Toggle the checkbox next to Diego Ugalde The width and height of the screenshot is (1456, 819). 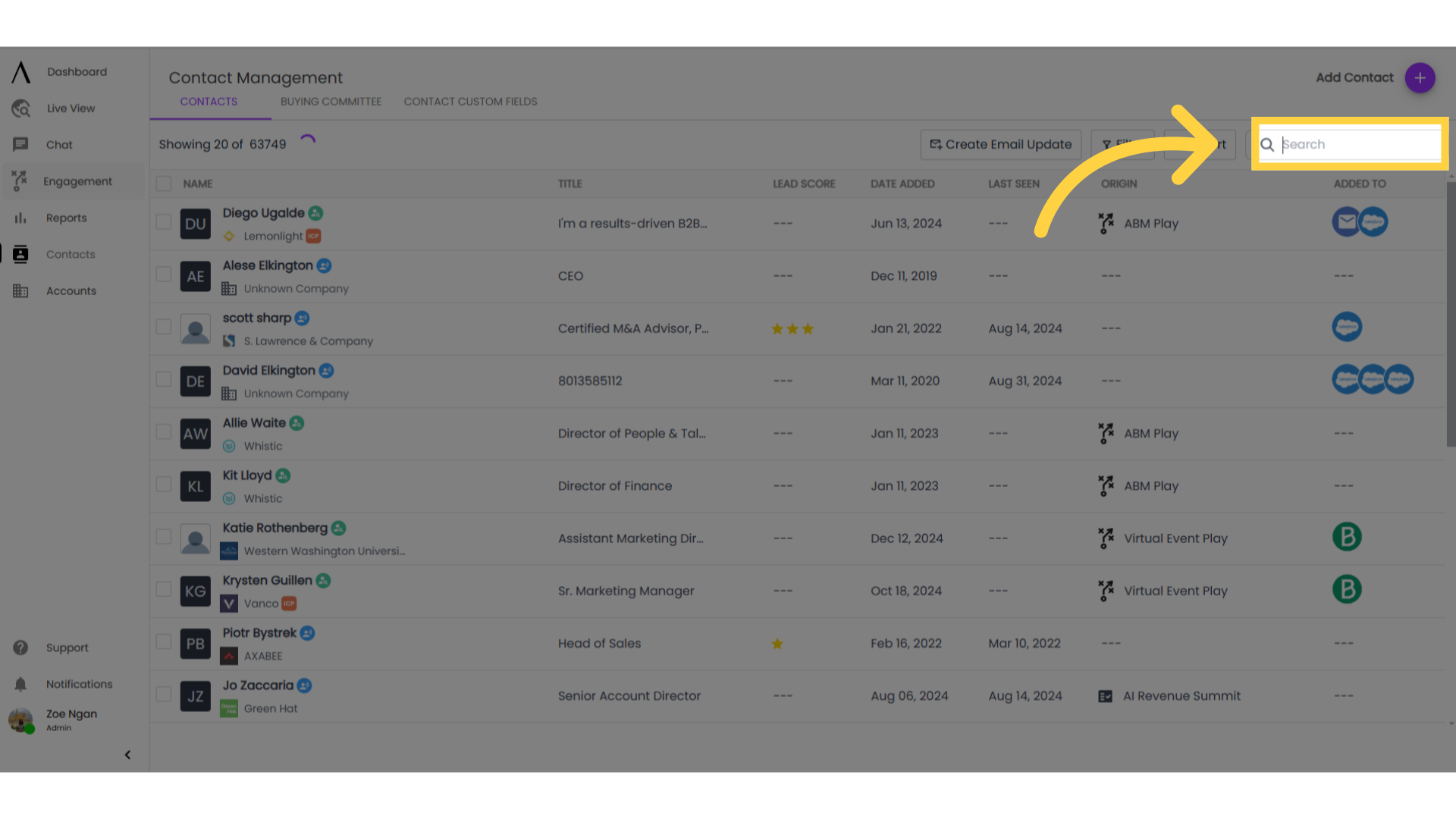tap(163, 223)
